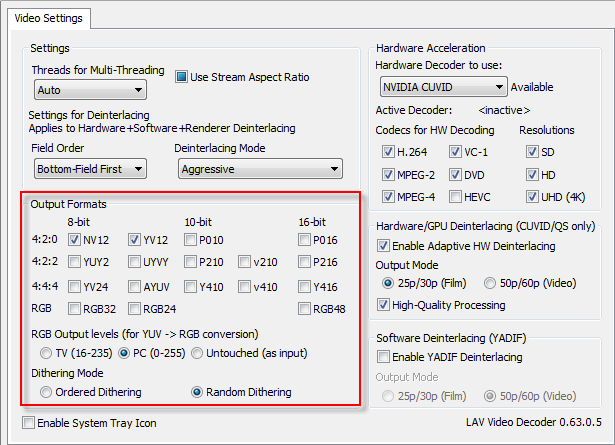The image size is (615, 445).
Task: Enable the P210 output format
Action: point(190,262)
